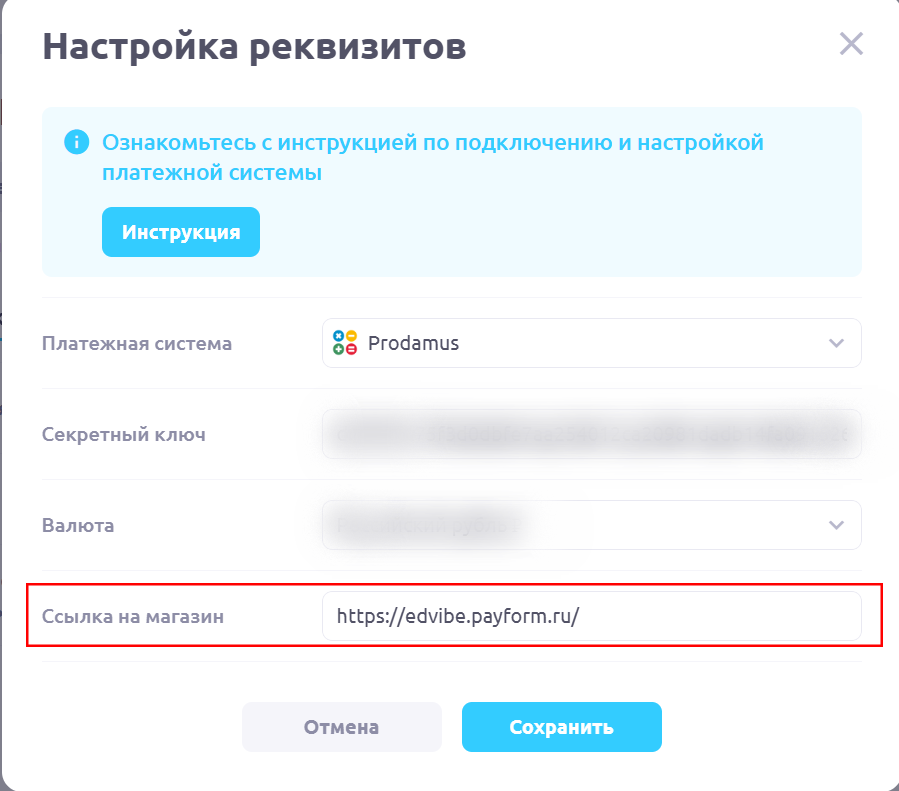This screenshot has height=791, width=899.
Task: Focus the Секретный ключ input field
Action: click(x=590, y=434)
